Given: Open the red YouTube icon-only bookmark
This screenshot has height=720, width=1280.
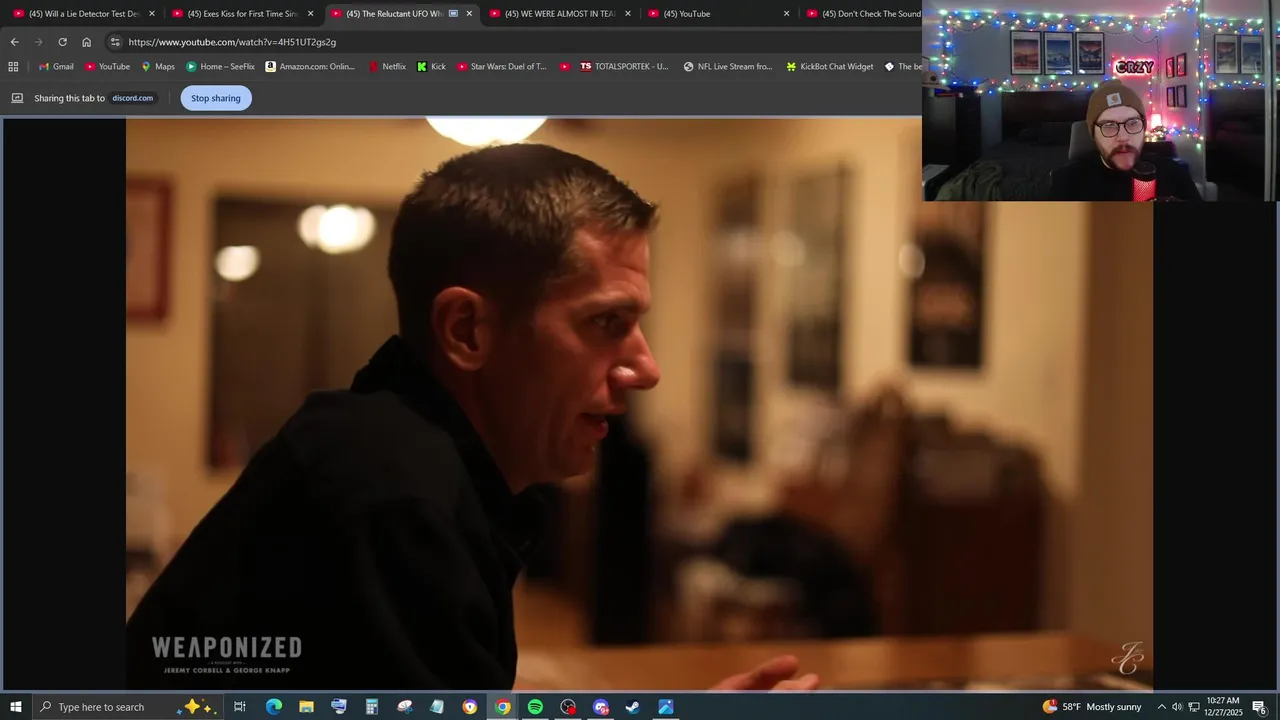Looking at the screenshot, I should coord(565,67).
